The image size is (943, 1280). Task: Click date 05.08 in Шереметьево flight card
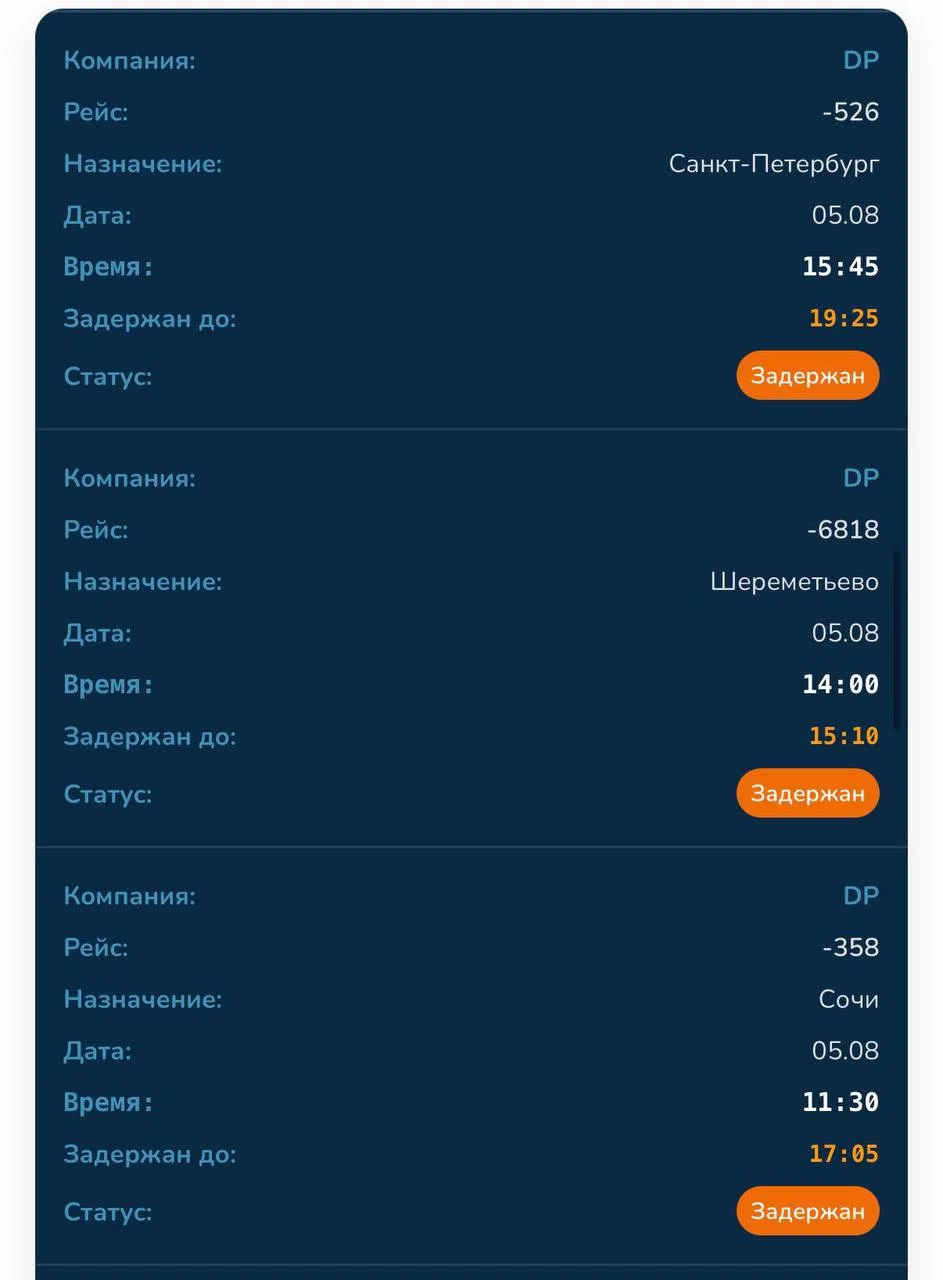(845, 633)
